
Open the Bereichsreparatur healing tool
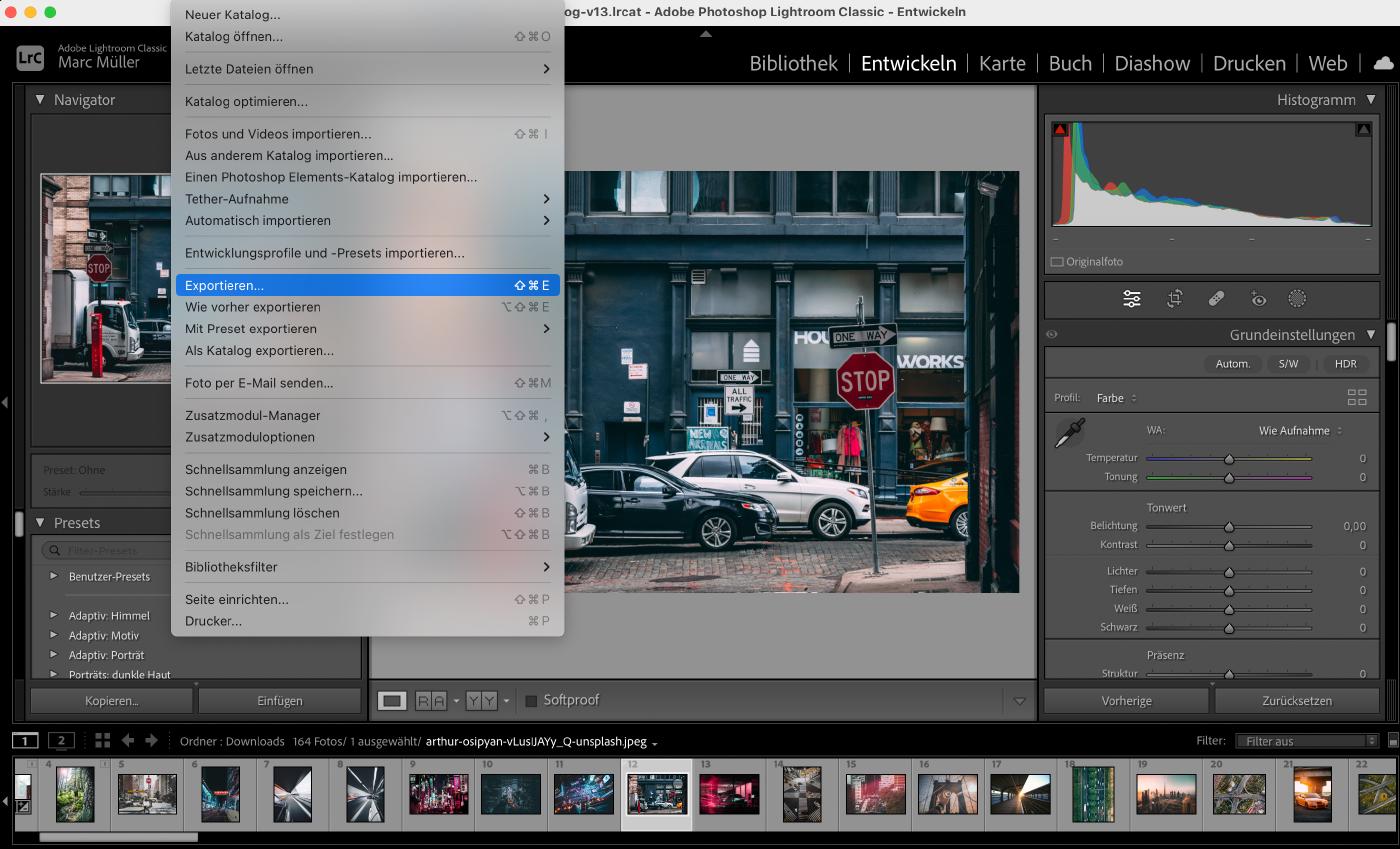tap(1217, 299)
